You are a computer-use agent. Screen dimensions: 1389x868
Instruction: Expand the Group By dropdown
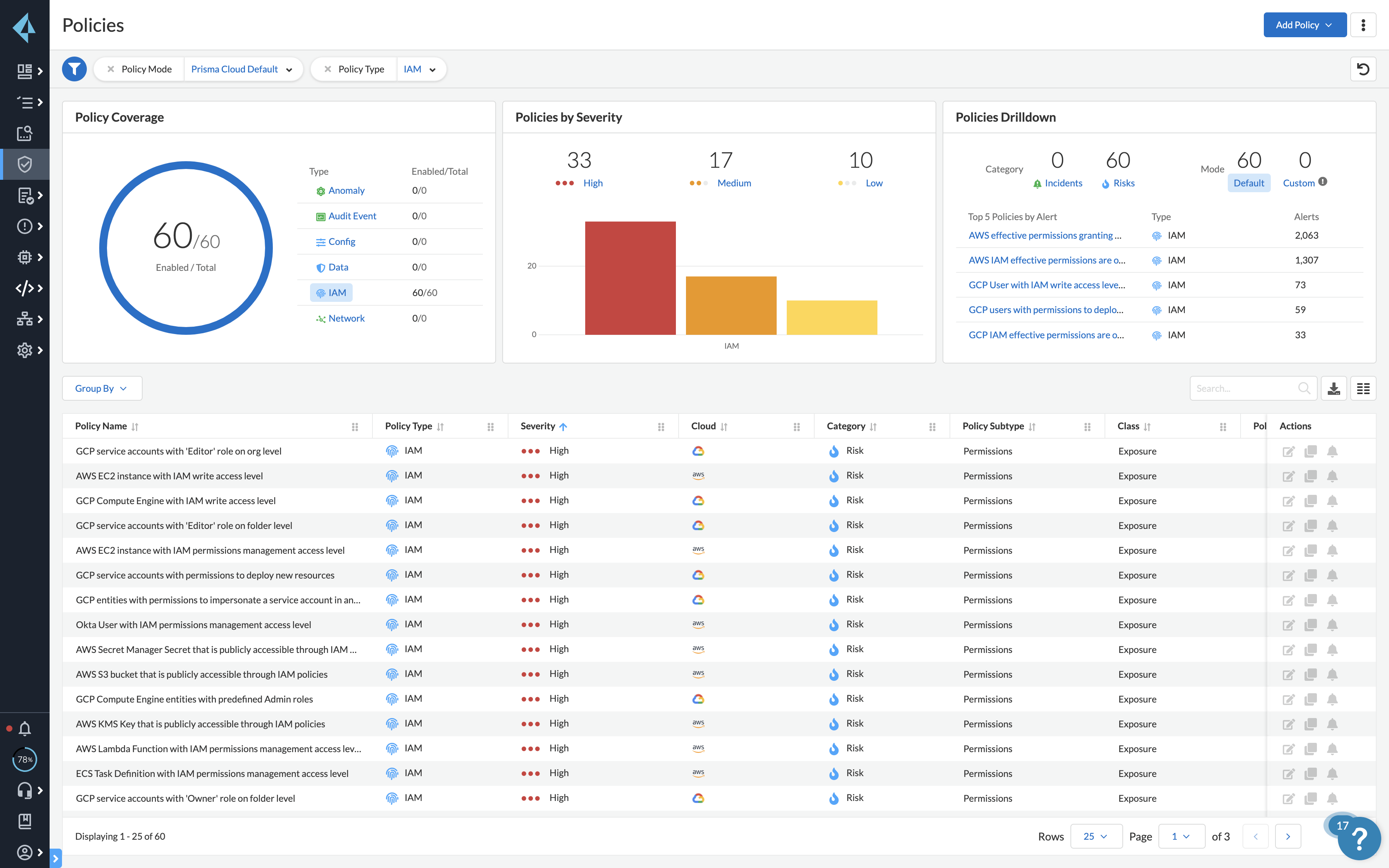click(x=102, y=389)
